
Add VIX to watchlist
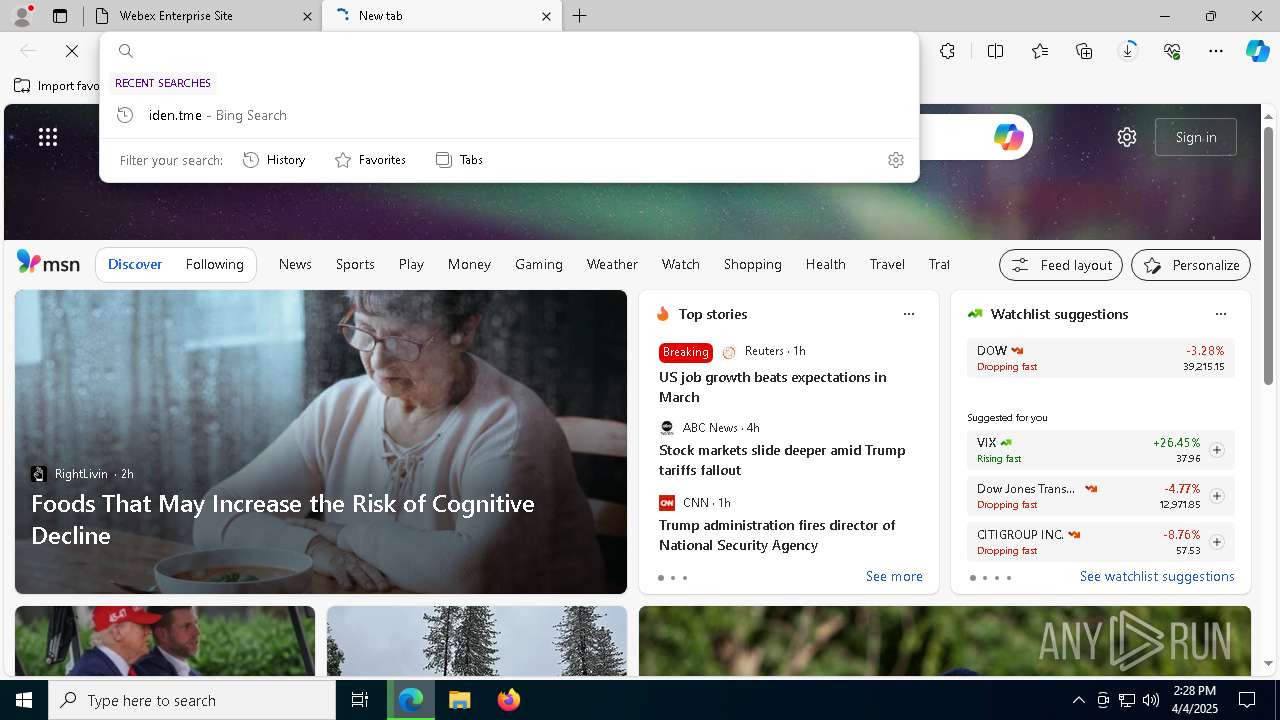[x=1217, y=450]
